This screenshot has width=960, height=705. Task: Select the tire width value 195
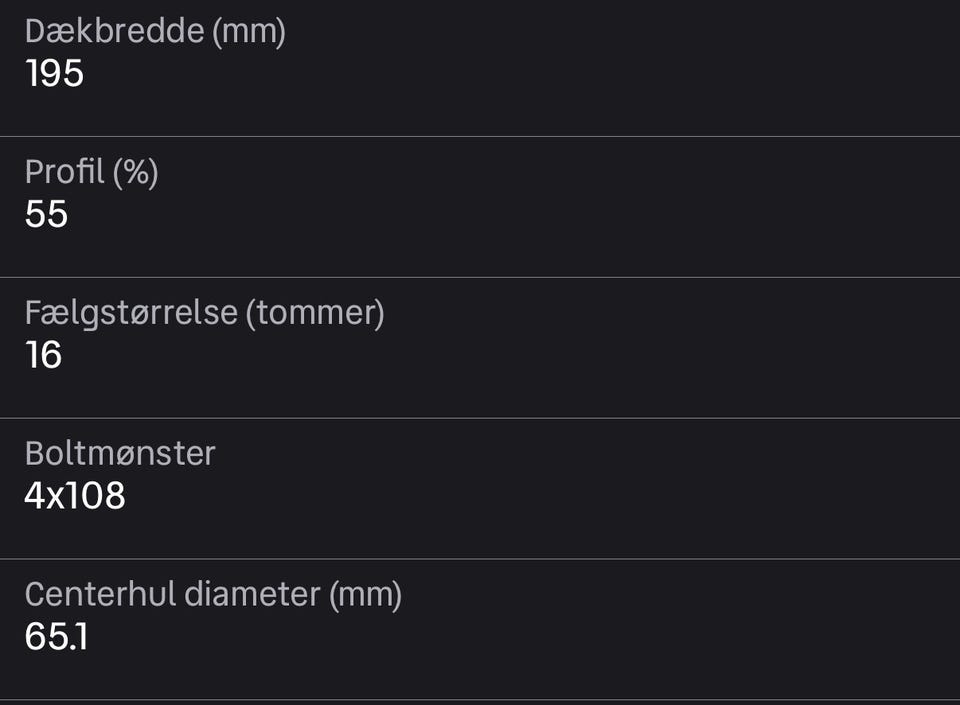click(x=54, y=74)
